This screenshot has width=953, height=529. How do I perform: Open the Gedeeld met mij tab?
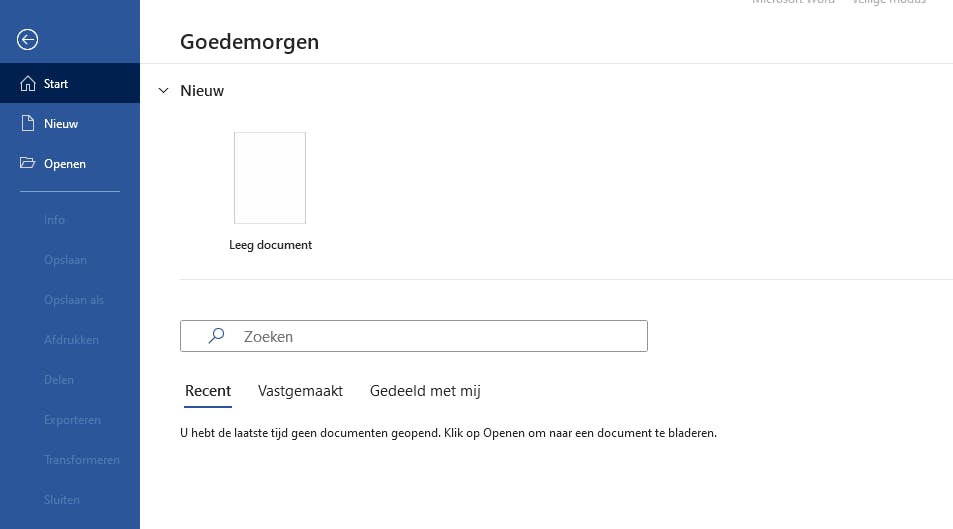425,391
